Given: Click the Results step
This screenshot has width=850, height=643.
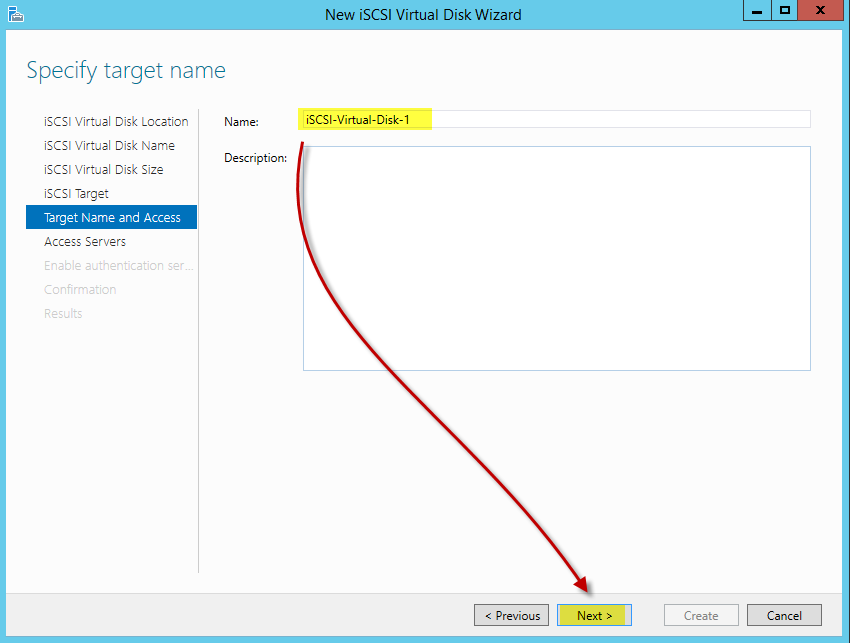Looking at the screenshot, I should pos(63,313).
